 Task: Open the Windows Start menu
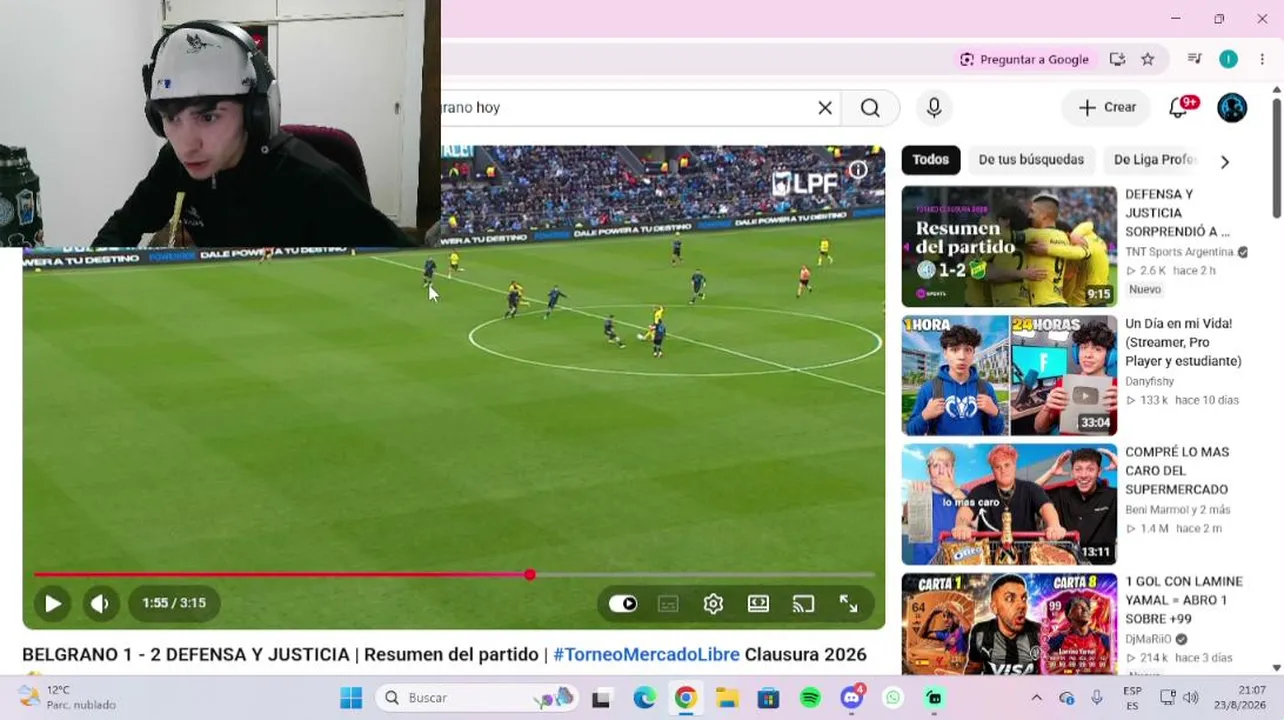(x=351, y=698)
